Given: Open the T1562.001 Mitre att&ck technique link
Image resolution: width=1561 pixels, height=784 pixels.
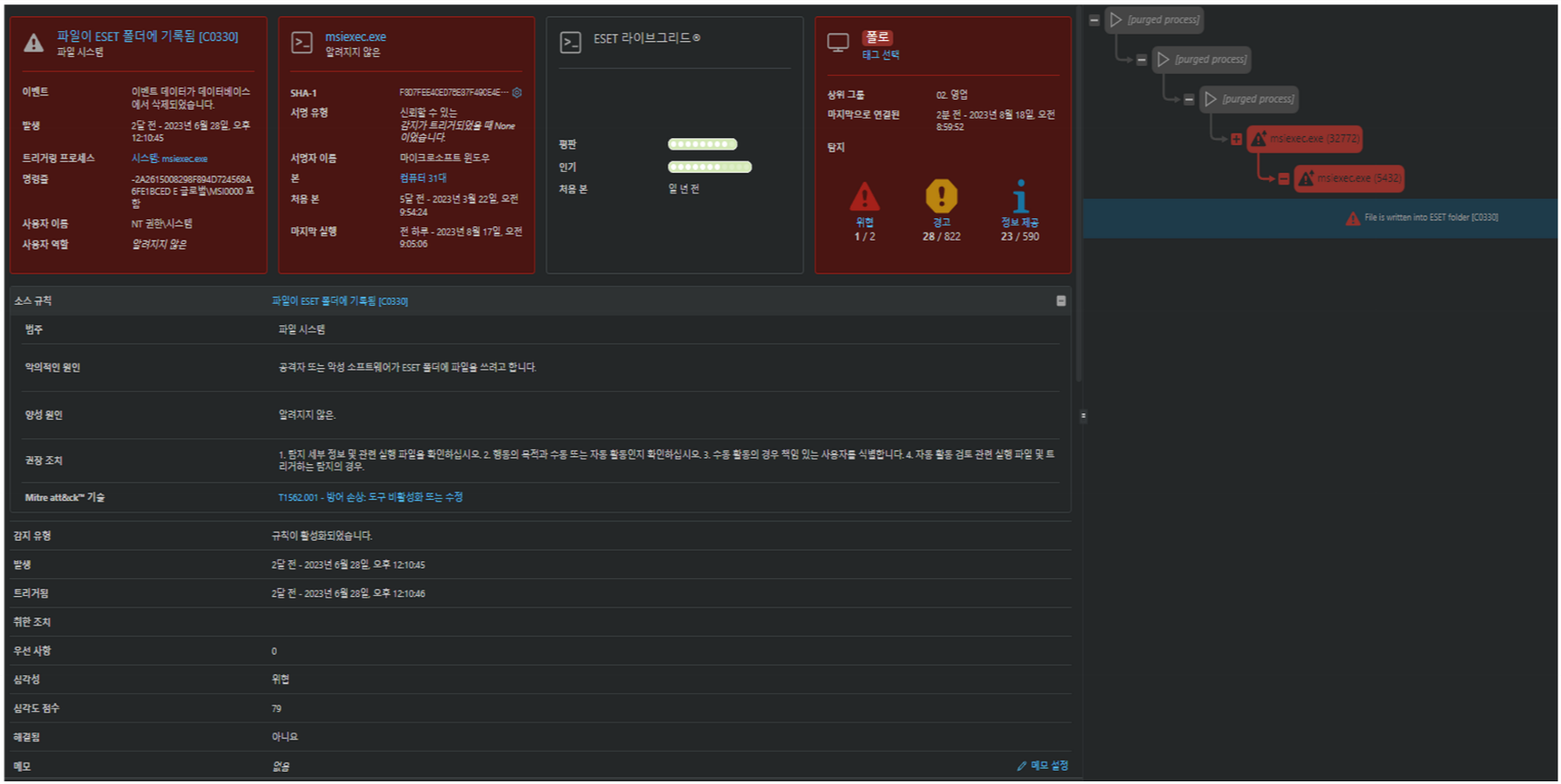Looking at the screenshot, I should pos(371,497).
